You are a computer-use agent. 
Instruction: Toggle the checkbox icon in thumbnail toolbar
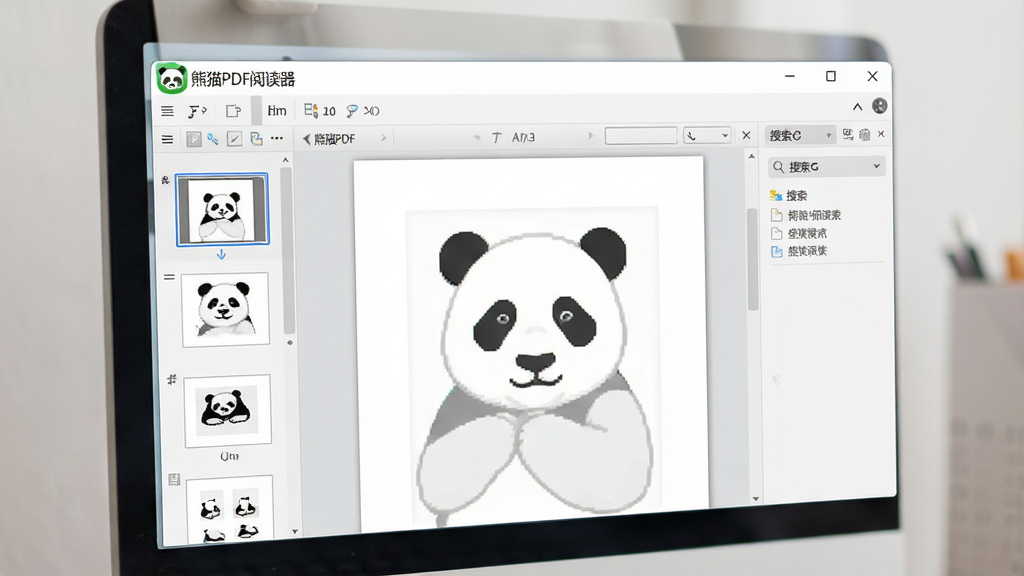pos(234,139)
